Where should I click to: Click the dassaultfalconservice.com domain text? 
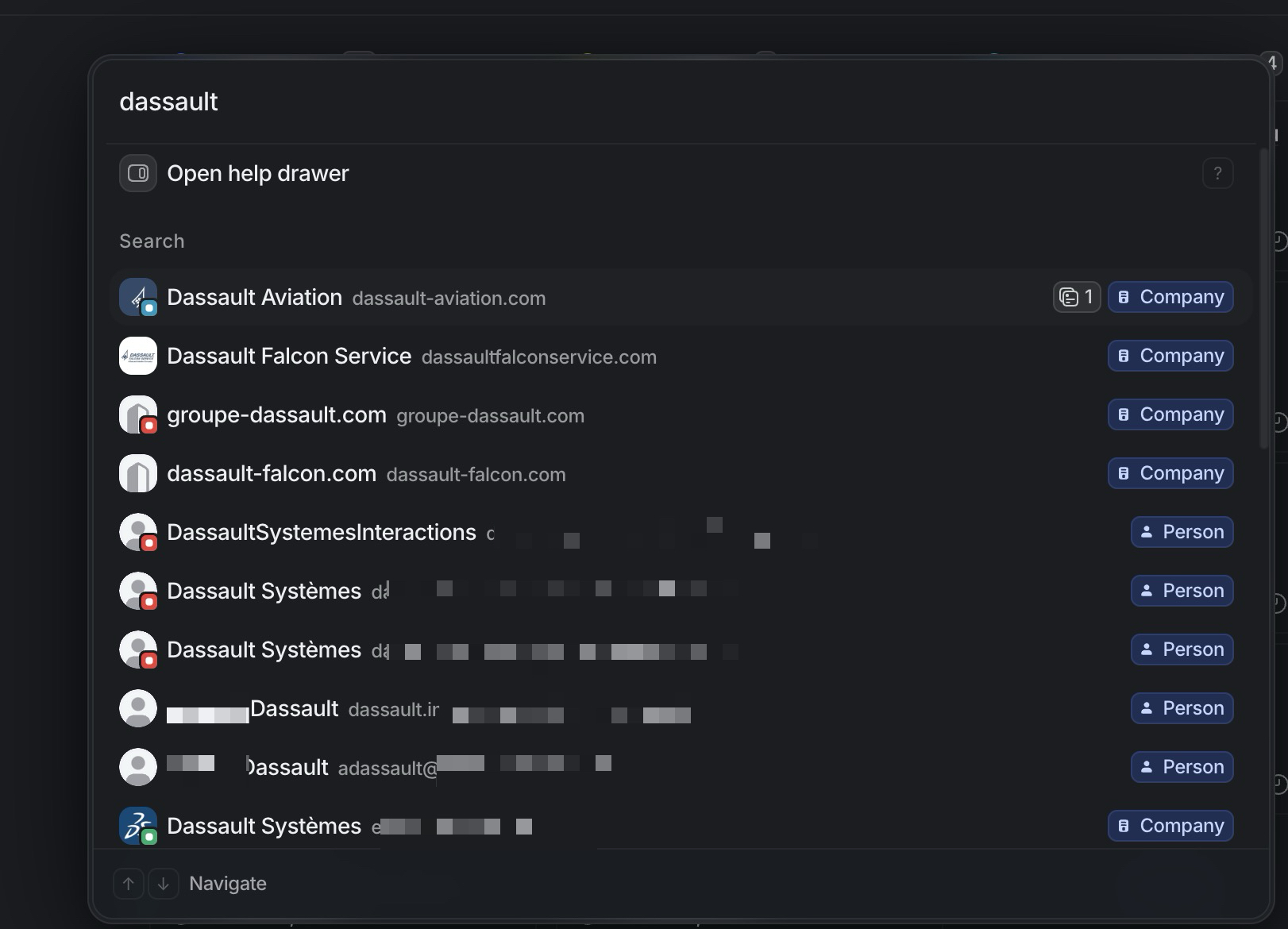pos(539,357)
